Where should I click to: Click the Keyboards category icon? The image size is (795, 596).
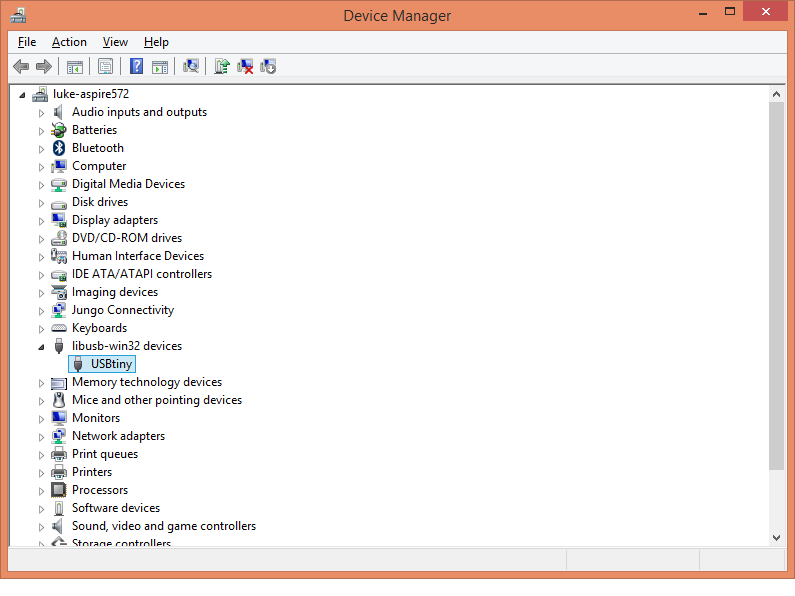[59, 328]
